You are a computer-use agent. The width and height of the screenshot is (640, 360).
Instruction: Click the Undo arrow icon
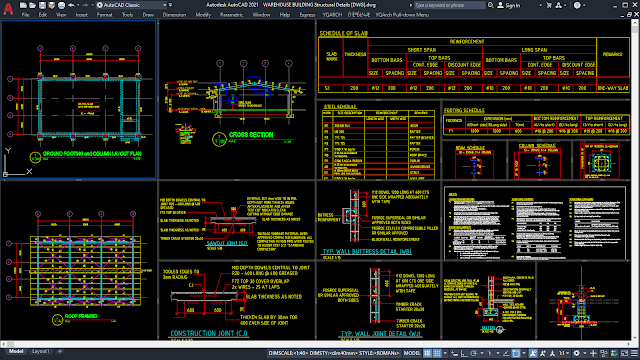[x=71, y=5]
